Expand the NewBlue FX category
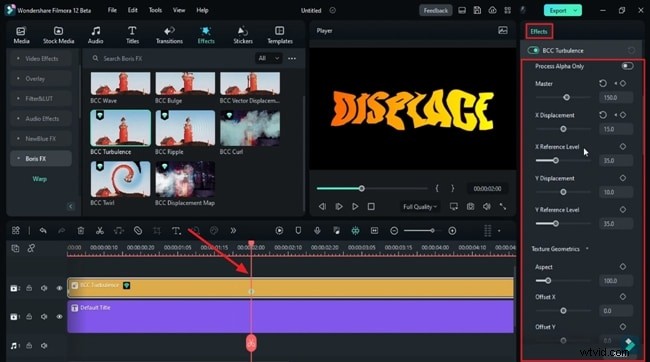 (41, 138)
